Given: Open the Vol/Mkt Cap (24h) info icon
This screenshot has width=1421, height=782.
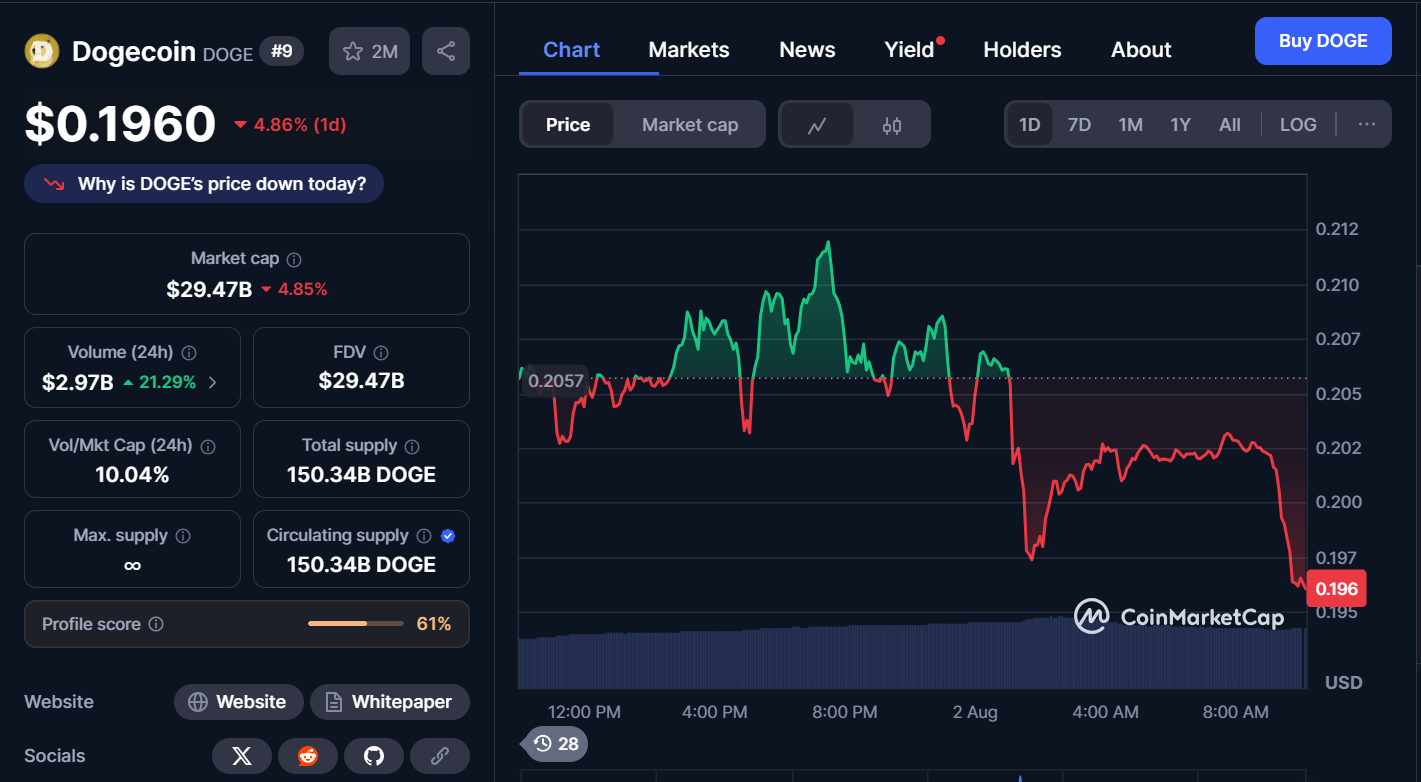Looking at the screenshot, I should 208,446.
